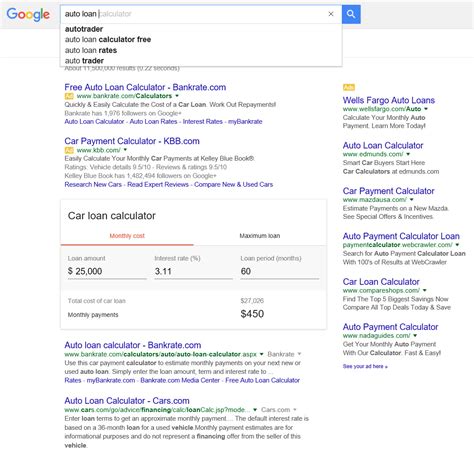
Task: Expand arrow beside www.wellsfargo.com/Auto
Action: click(426, 109)
